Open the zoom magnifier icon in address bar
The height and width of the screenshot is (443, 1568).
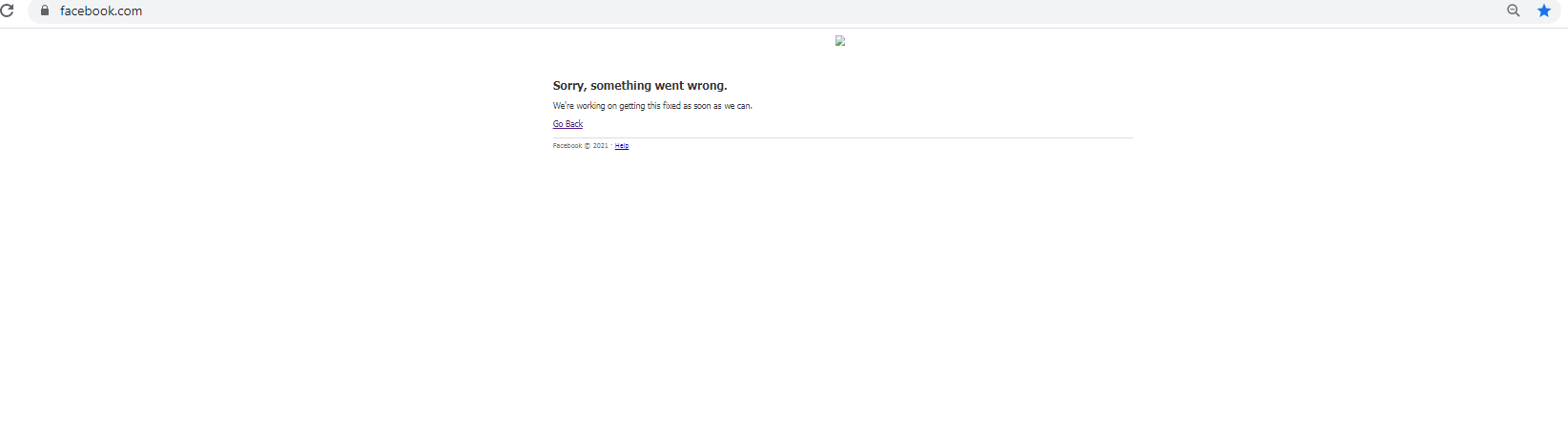point(1513,11)
